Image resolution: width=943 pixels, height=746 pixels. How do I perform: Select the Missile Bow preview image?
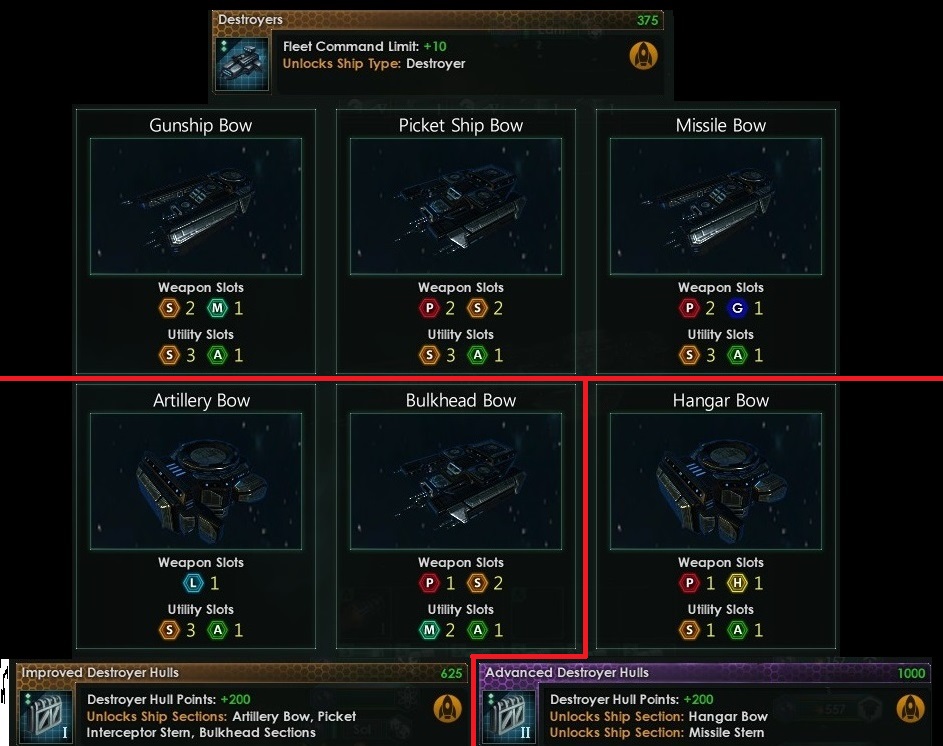[x=716, y=206]
